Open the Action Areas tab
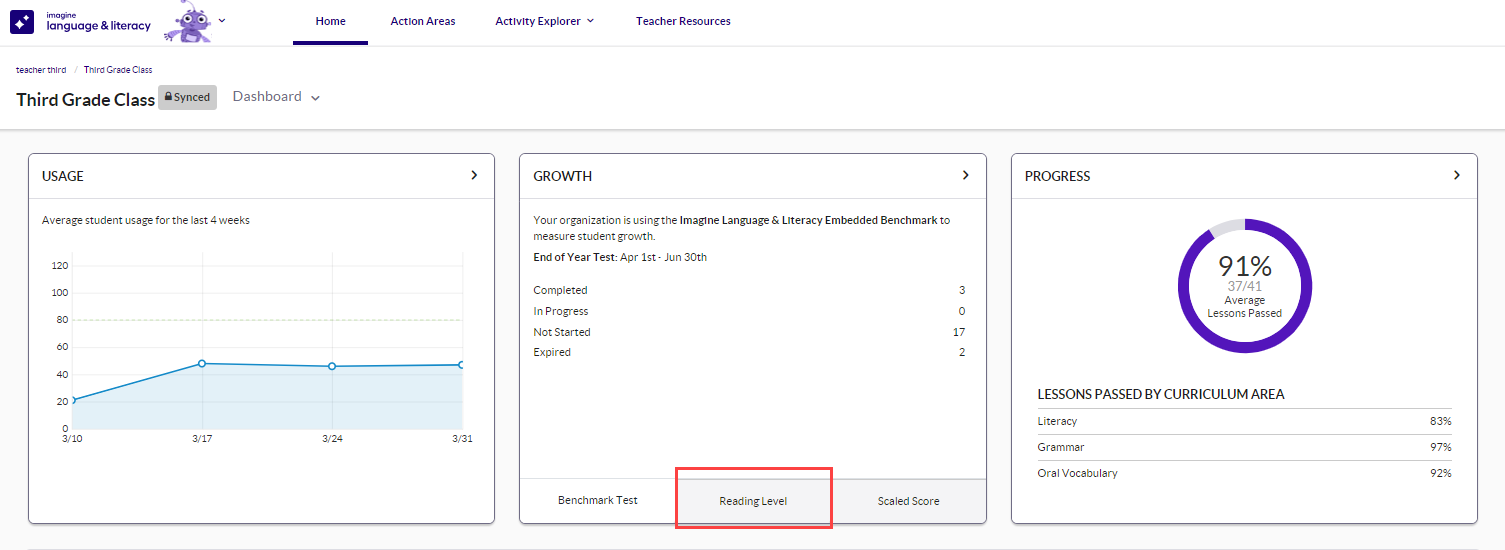The width and height of the screenshot is (1505, 550). (422, 21)
